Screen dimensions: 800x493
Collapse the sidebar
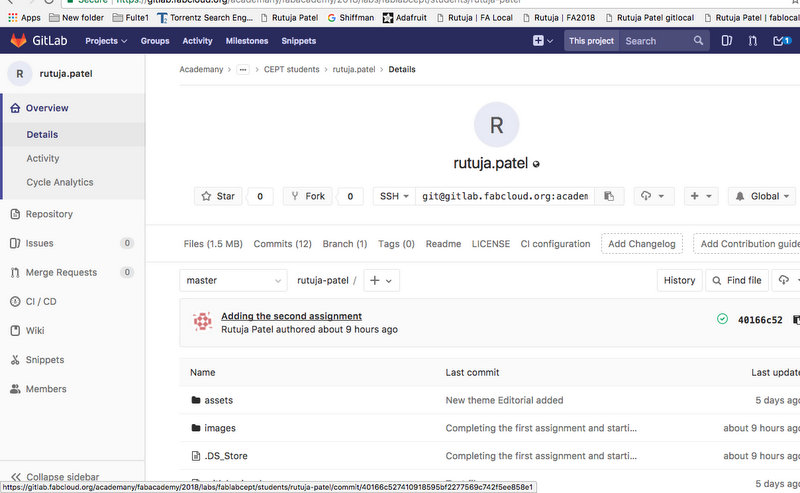(55, 477)
